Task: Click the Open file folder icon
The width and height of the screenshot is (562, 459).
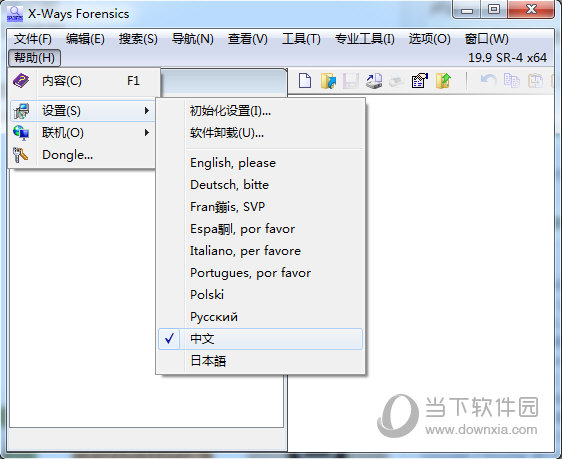Action: (328, 81)
